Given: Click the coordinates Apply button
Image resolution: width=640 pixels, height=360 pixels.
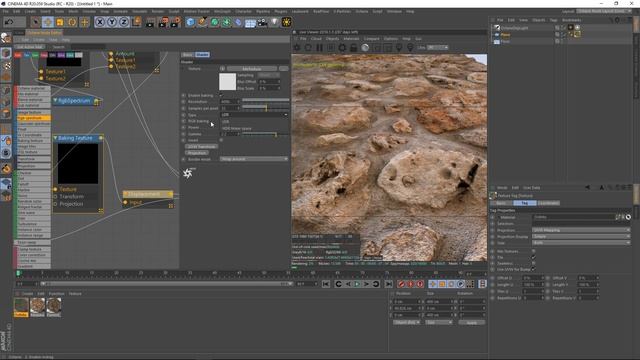Looking at the screenshot, I should click(x=471, y=322).
